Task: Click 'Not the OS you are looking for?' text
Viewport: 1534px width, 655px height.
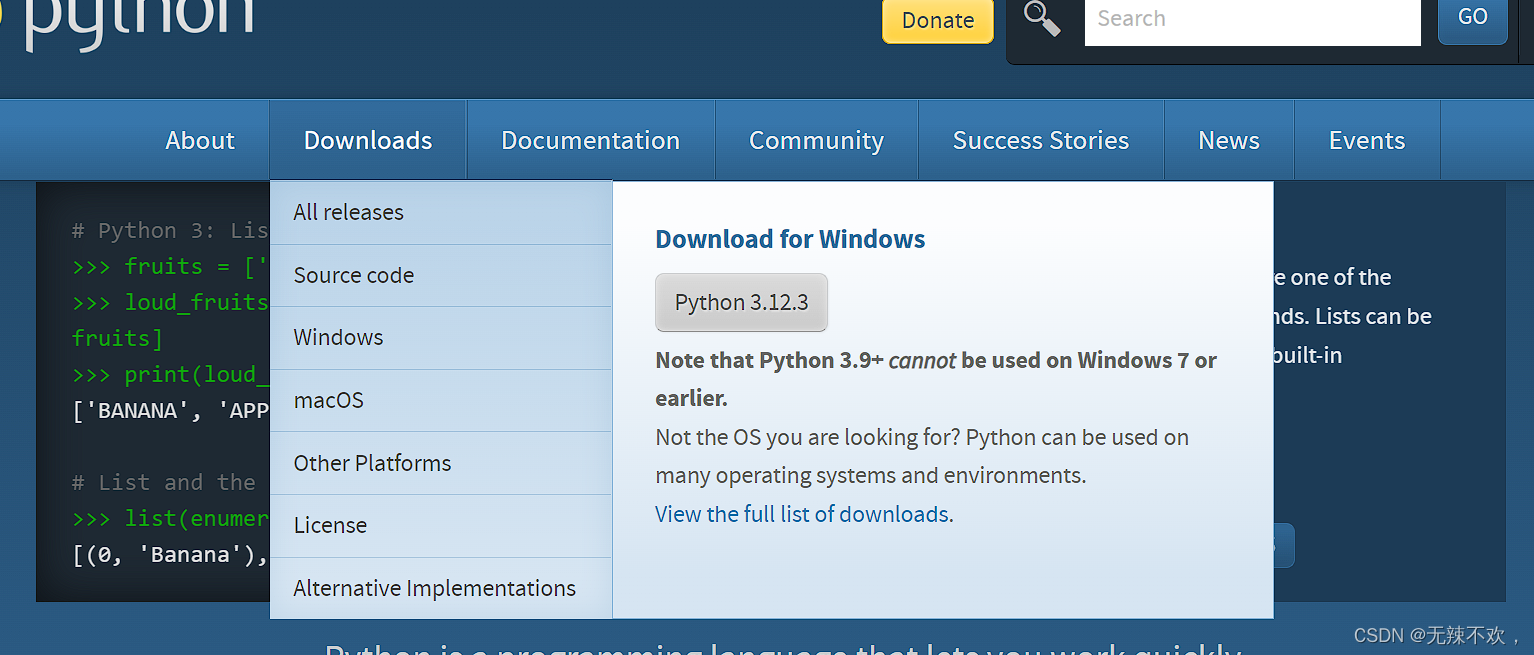Action: tap(807, 437)
